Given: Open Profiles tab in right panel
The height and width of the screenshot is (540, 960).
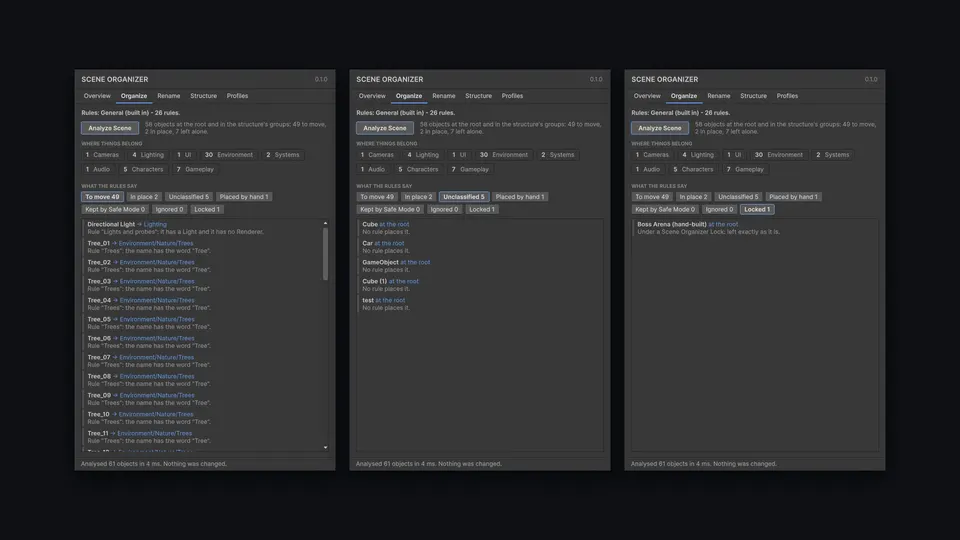Looking at the screenshot, I should [x=787, y=96].
